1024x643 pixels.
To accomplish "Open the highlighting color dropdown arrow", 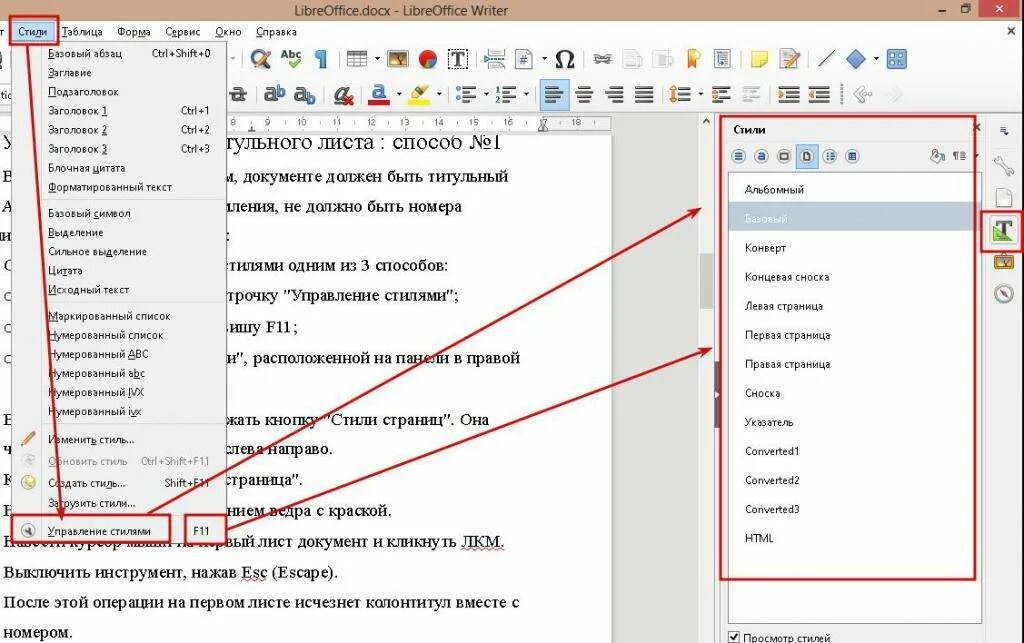I will tap(439, 95).
